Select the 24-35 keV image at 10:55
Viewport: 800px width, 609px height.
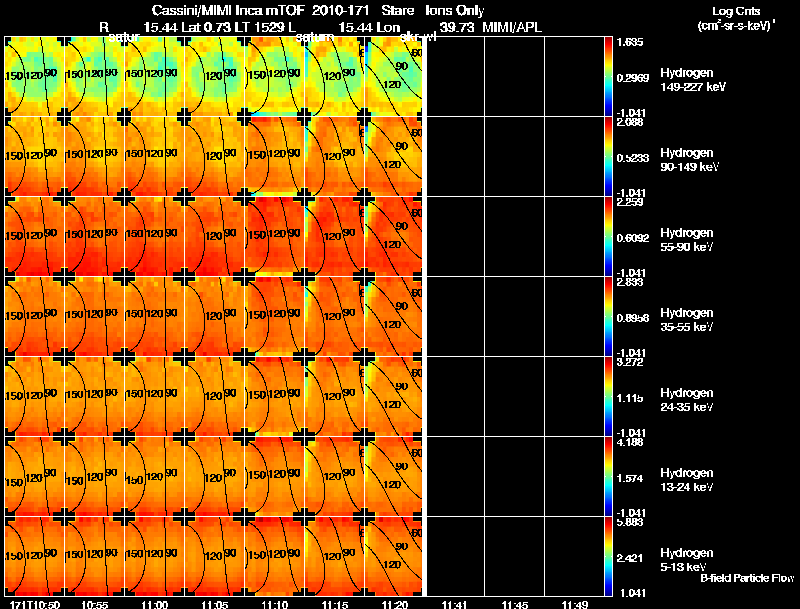pos(94,396)
